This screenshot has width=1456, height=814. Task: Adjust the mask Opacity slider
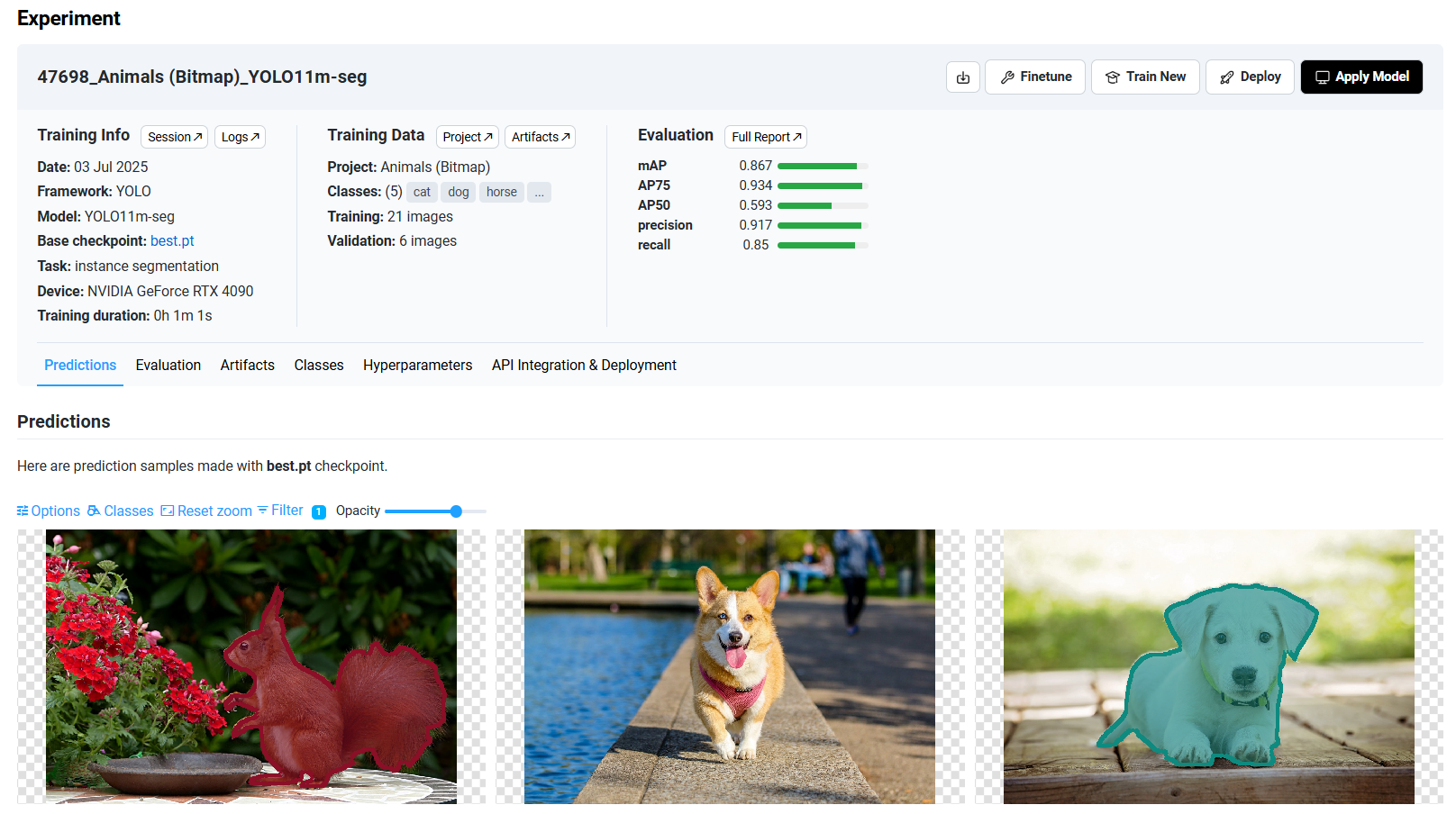pos(456,511)
